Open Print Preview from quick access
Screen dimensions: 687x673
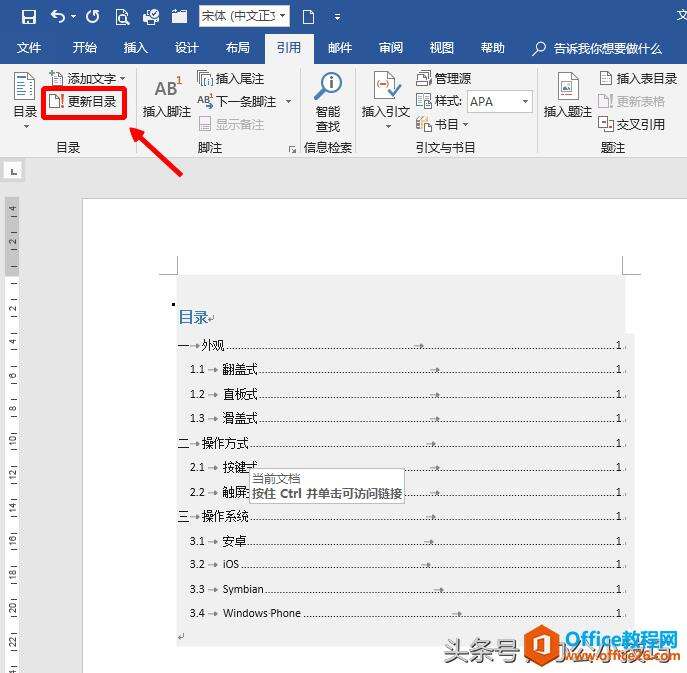point(122,17)
